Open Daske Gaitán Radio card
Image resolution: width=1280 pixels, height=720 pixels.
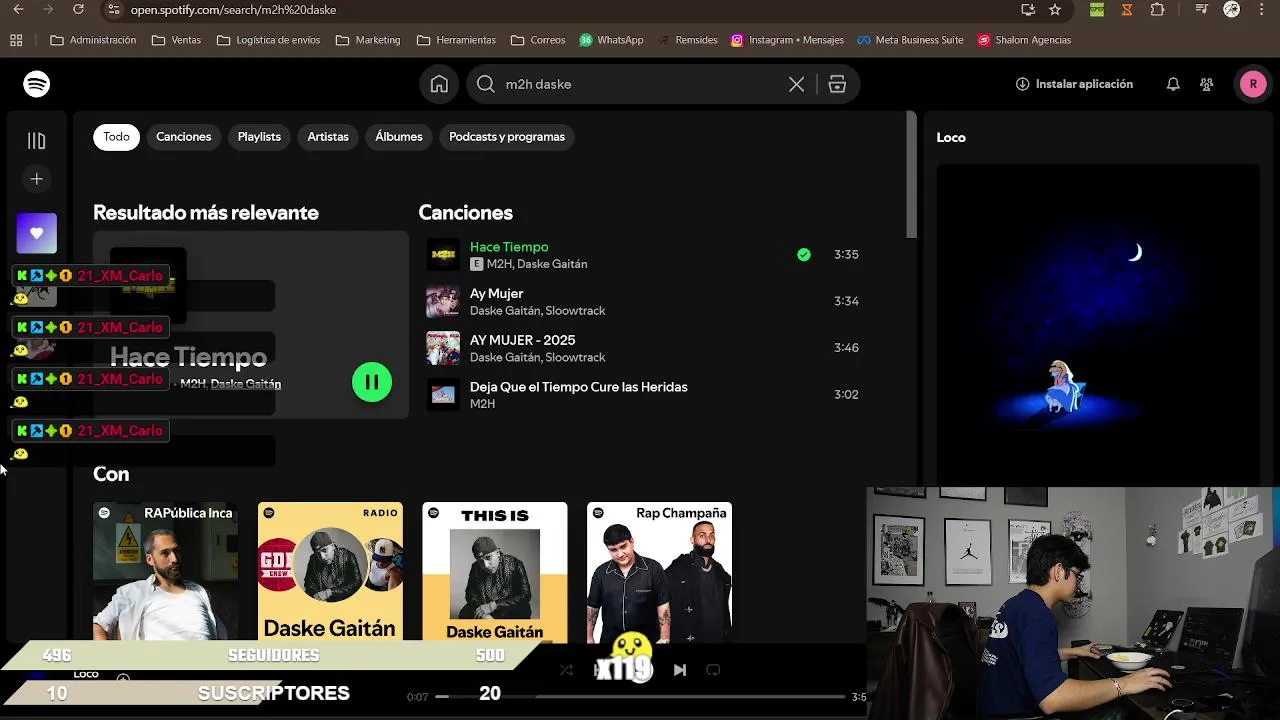[x=330, y=572]
